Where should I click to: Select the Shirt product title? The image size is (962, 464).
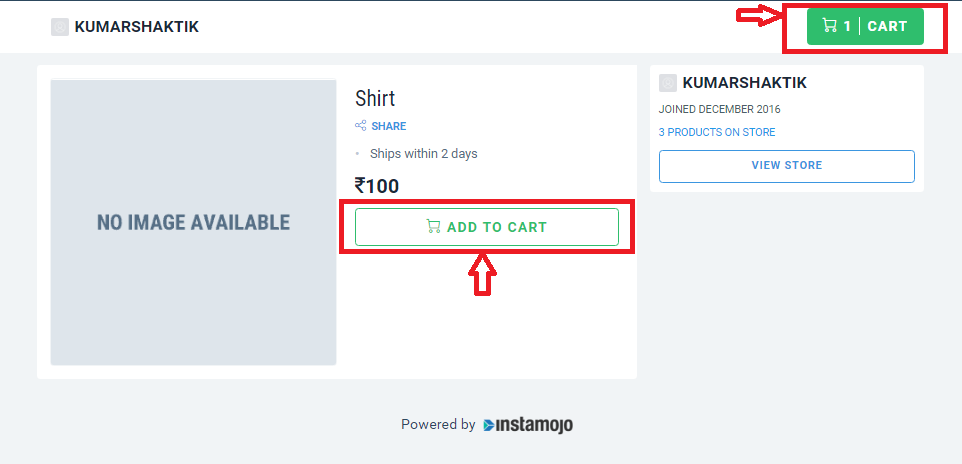click(x=375, y=98)
